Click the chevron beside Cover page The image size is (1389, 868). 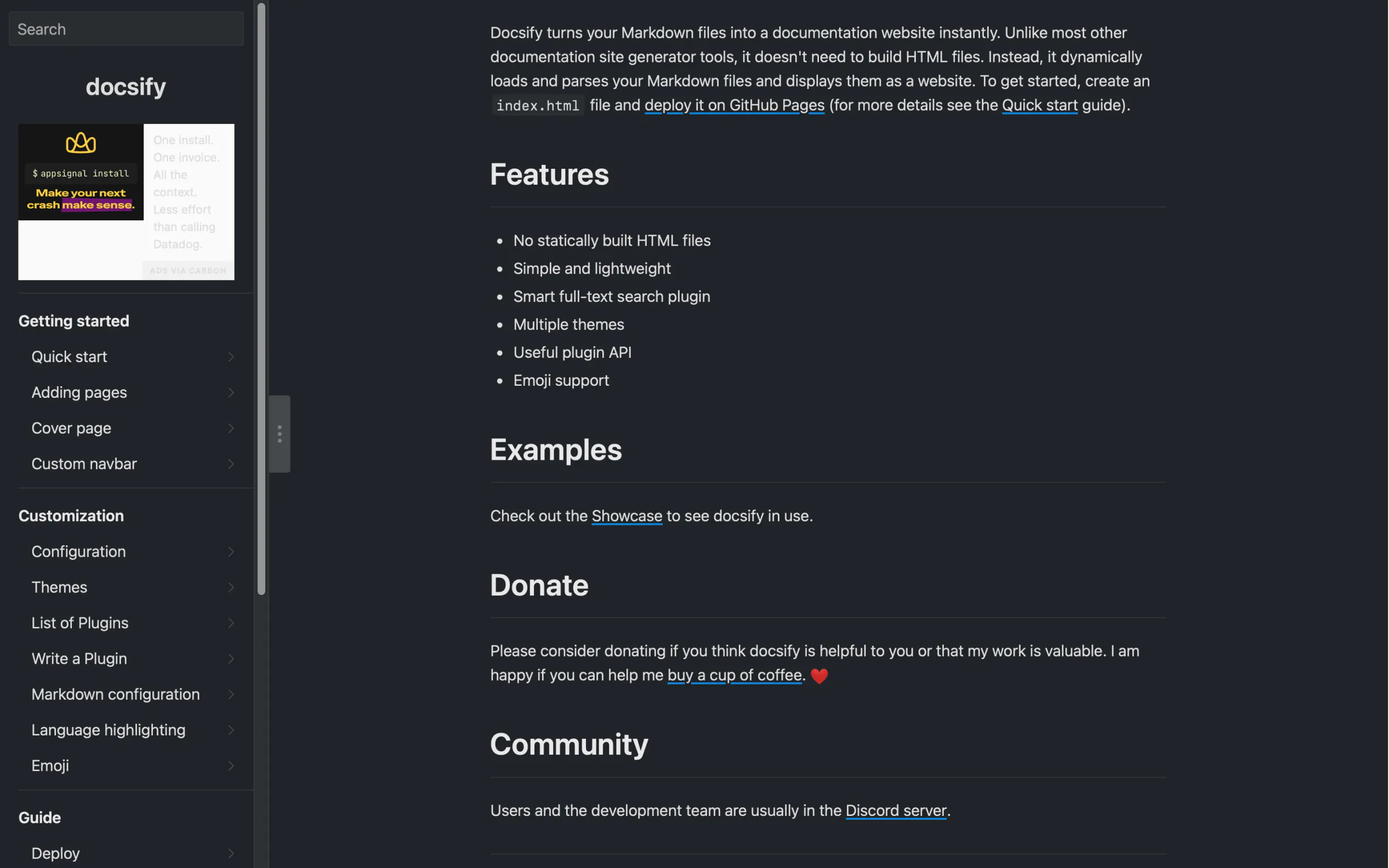(231, 429)
